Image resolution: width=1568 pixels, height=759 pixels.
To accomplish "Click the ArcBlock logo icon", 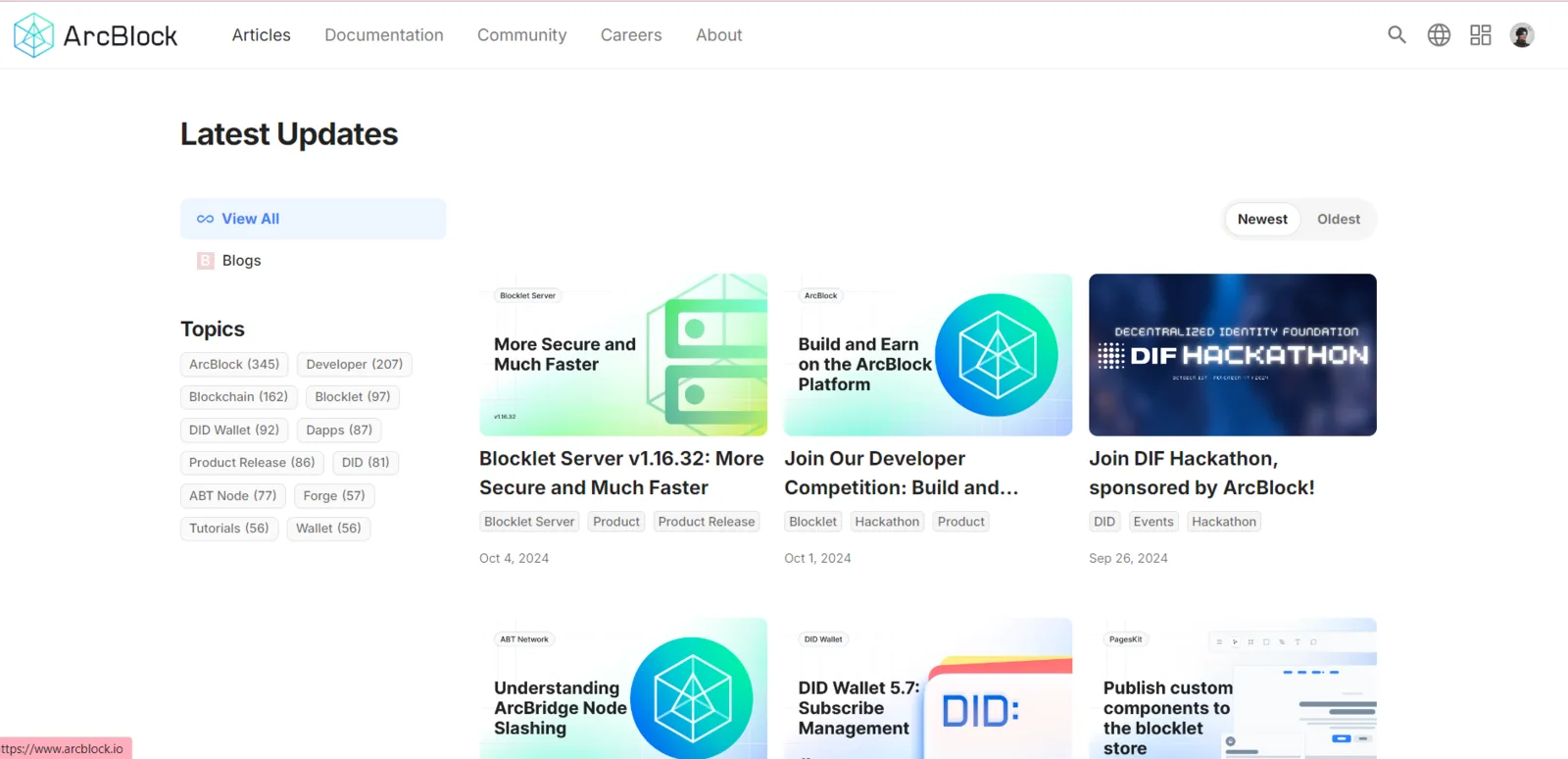I will 33,35.
